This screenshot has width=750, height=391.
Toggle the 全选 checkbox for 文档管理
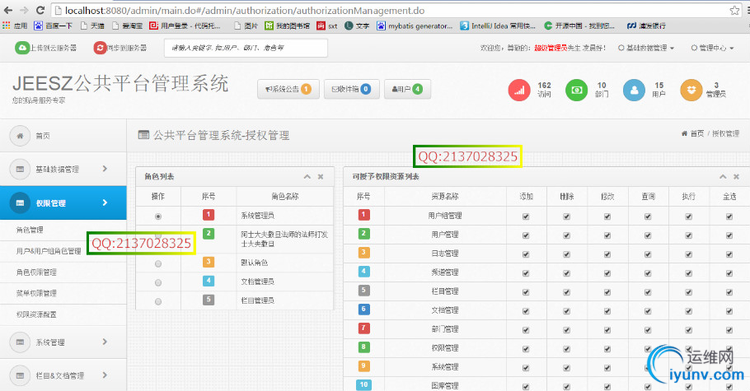(x=729, y=311)
